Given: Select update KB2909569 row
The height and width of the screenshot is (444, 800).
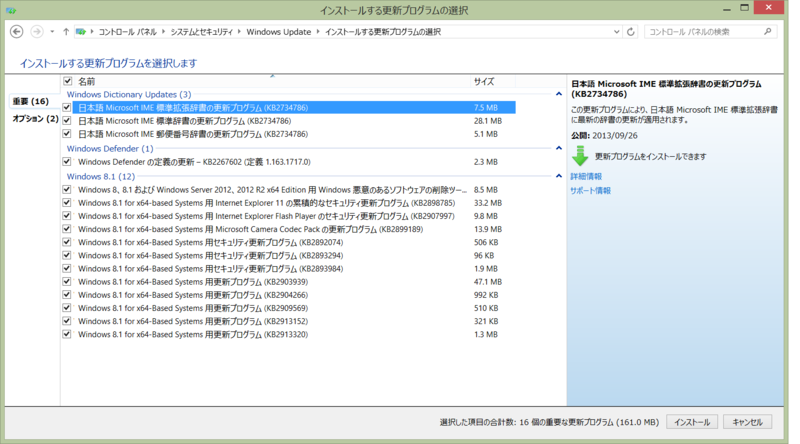Looking at the screenshot, I should 288,308.
